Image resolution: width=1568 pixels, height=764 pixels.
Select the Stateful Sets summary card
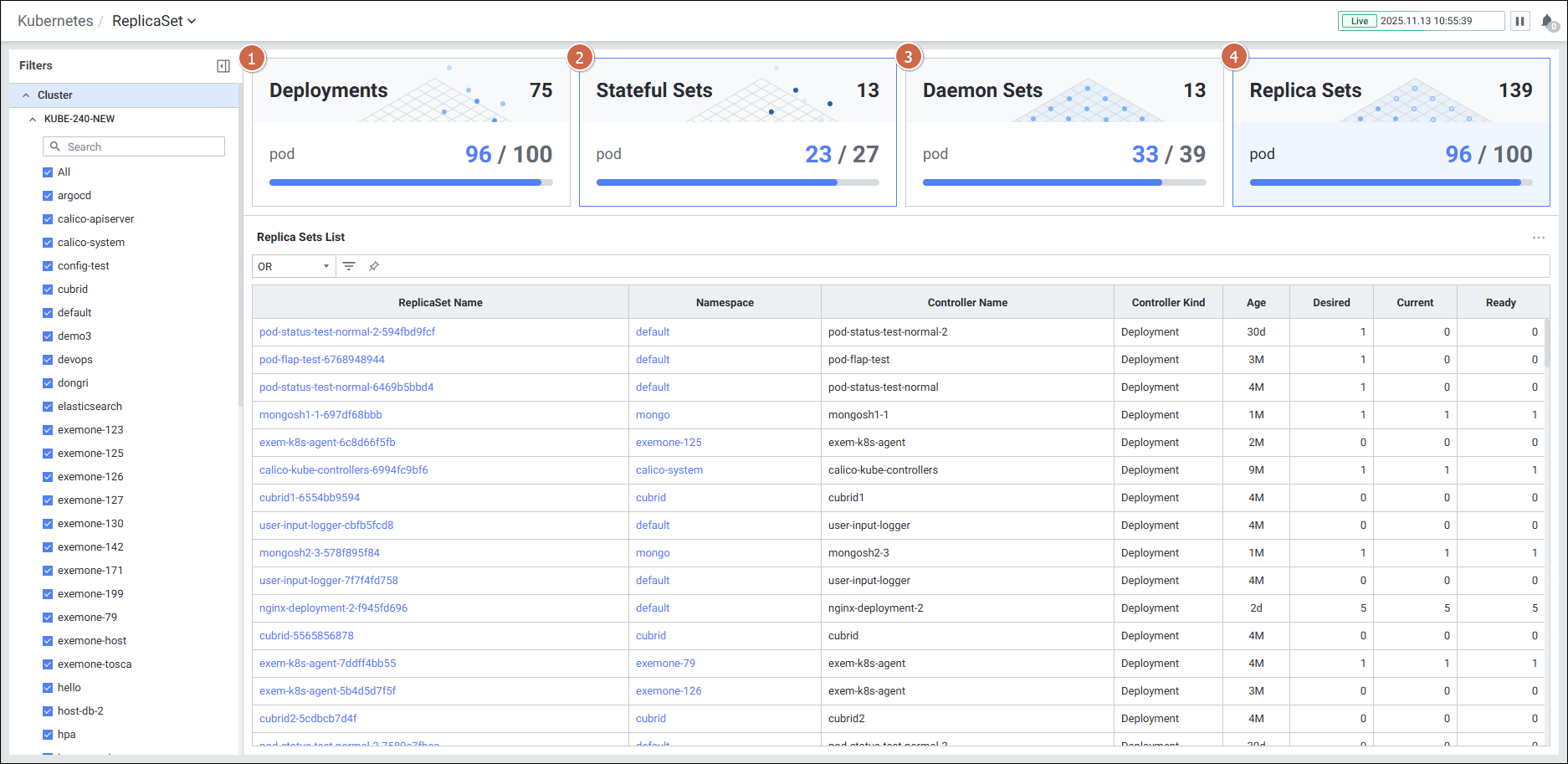737,131
